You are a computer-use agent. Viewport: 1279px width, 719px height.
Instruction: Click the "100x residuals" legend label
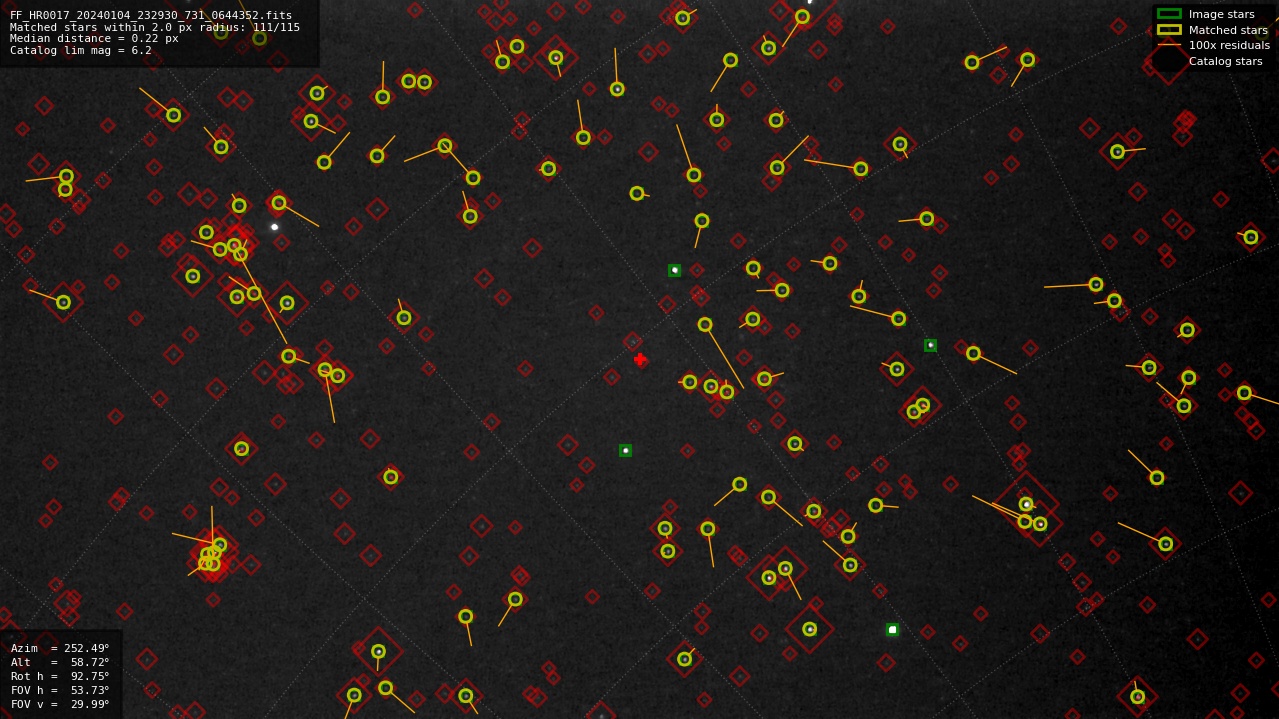1230,46
